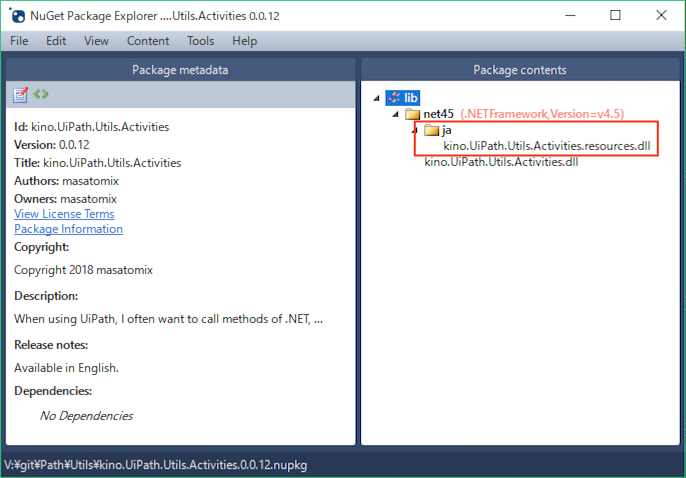The height and width of the screenshot is (478, 686).
Task: Click the Package metadata panel header
Action: (180, 70)
